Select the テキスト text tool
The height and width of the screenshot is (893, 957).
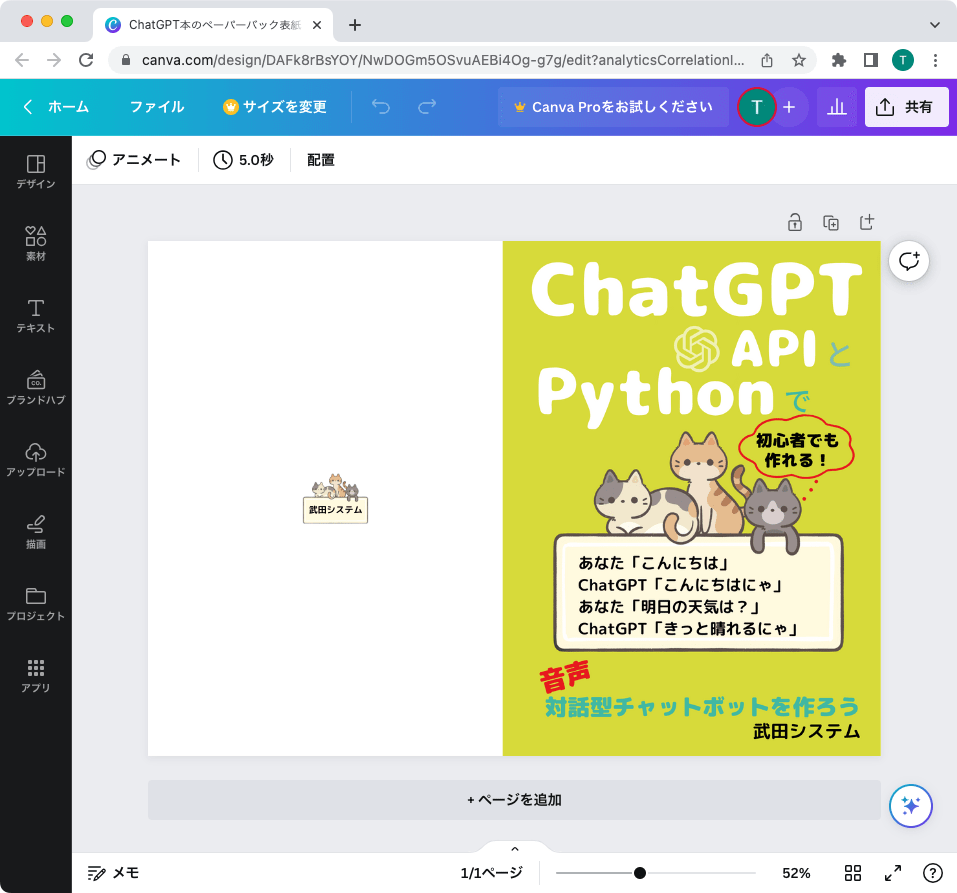click(x=35, y=316)
